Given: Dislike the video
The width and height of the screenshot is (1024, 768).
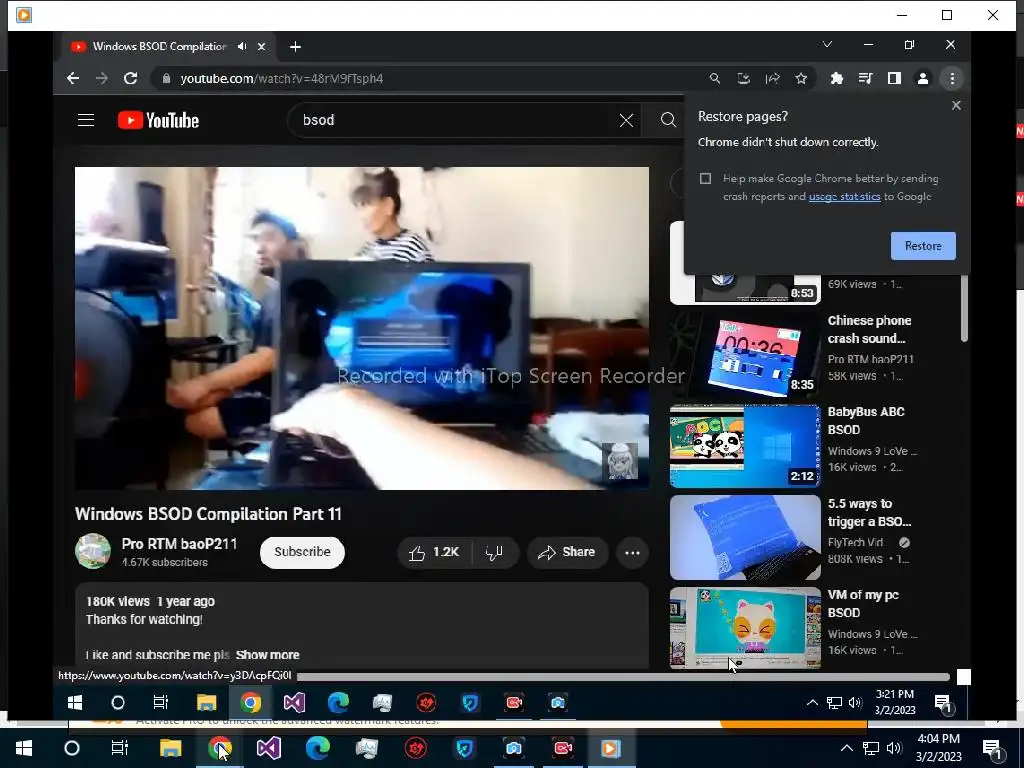Looking at the screenshot, I should [x=494, y=552].
